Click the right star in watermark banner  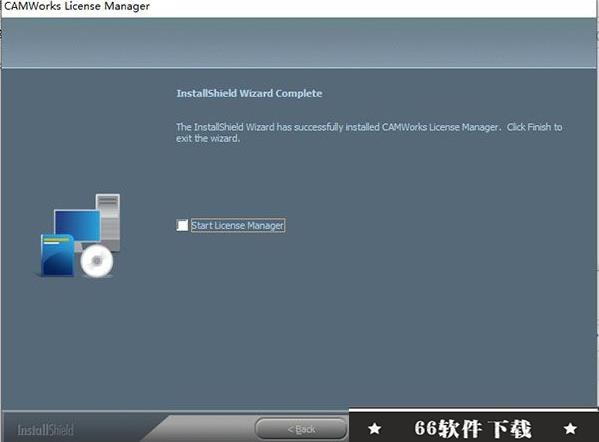pos(570,428)
